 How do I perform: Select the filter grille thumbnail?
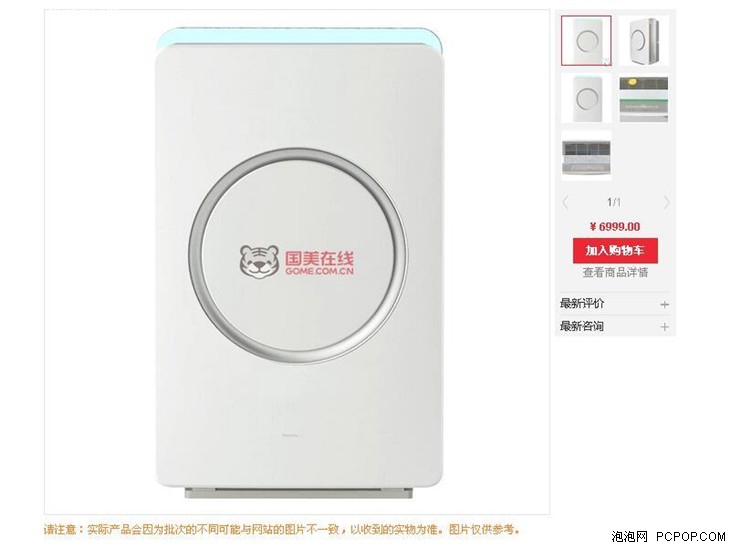click(x=586, y=156)
